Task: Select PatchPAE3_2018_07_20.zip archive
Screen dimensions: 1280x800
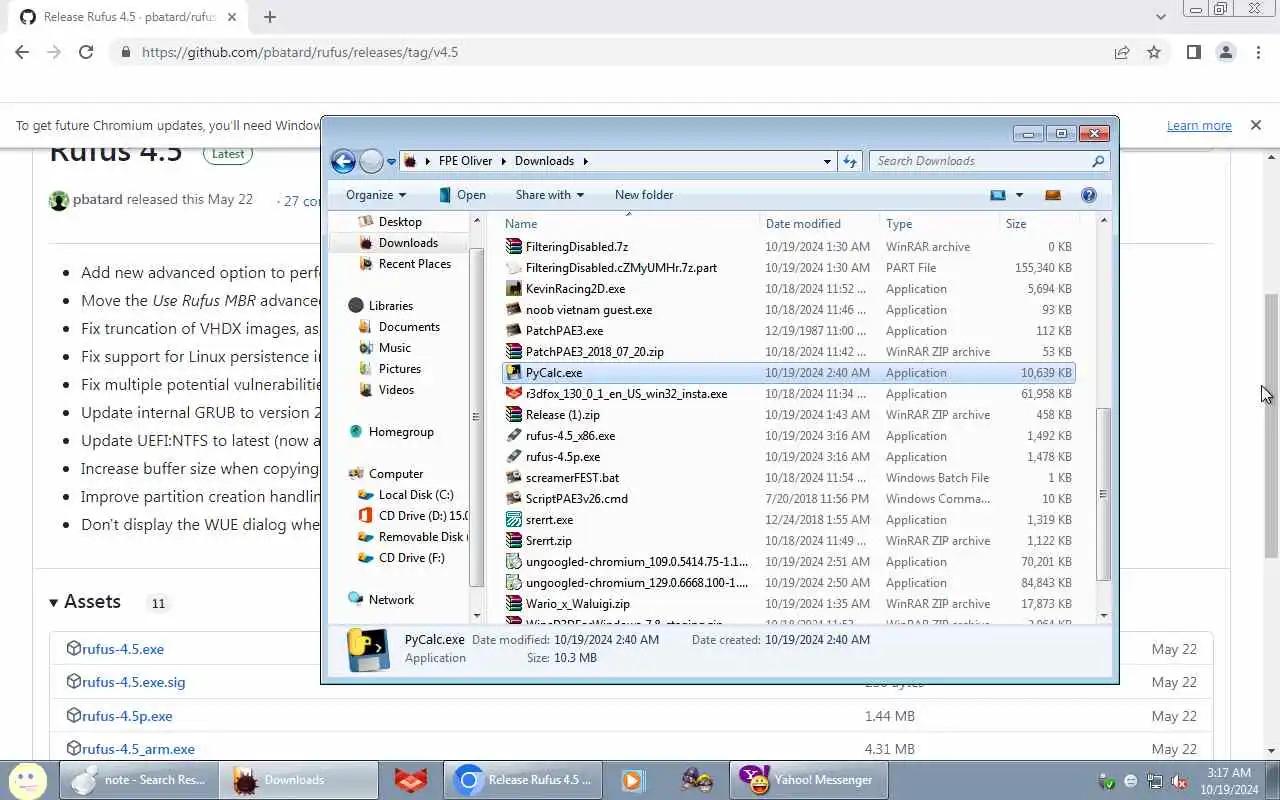Action: (x=594, y=352)
